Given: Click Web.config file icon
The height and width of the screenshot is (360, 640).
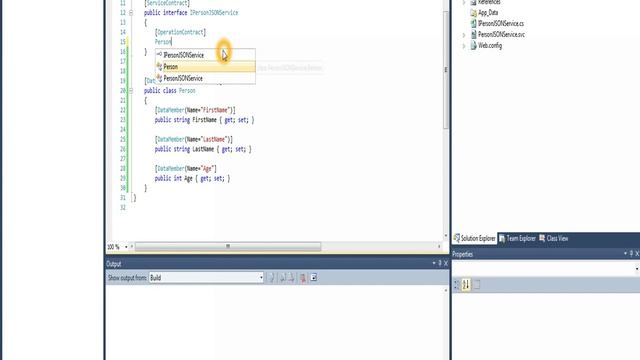Looking at the screenshot, I should 473,46.
